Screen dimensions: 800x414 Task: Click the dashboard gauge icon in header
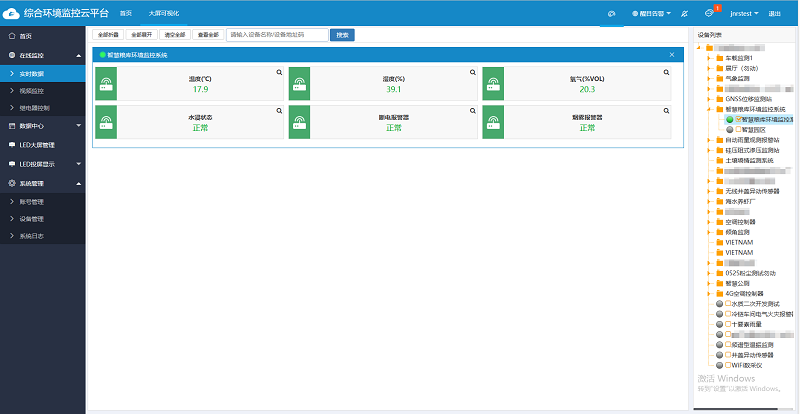611,13
